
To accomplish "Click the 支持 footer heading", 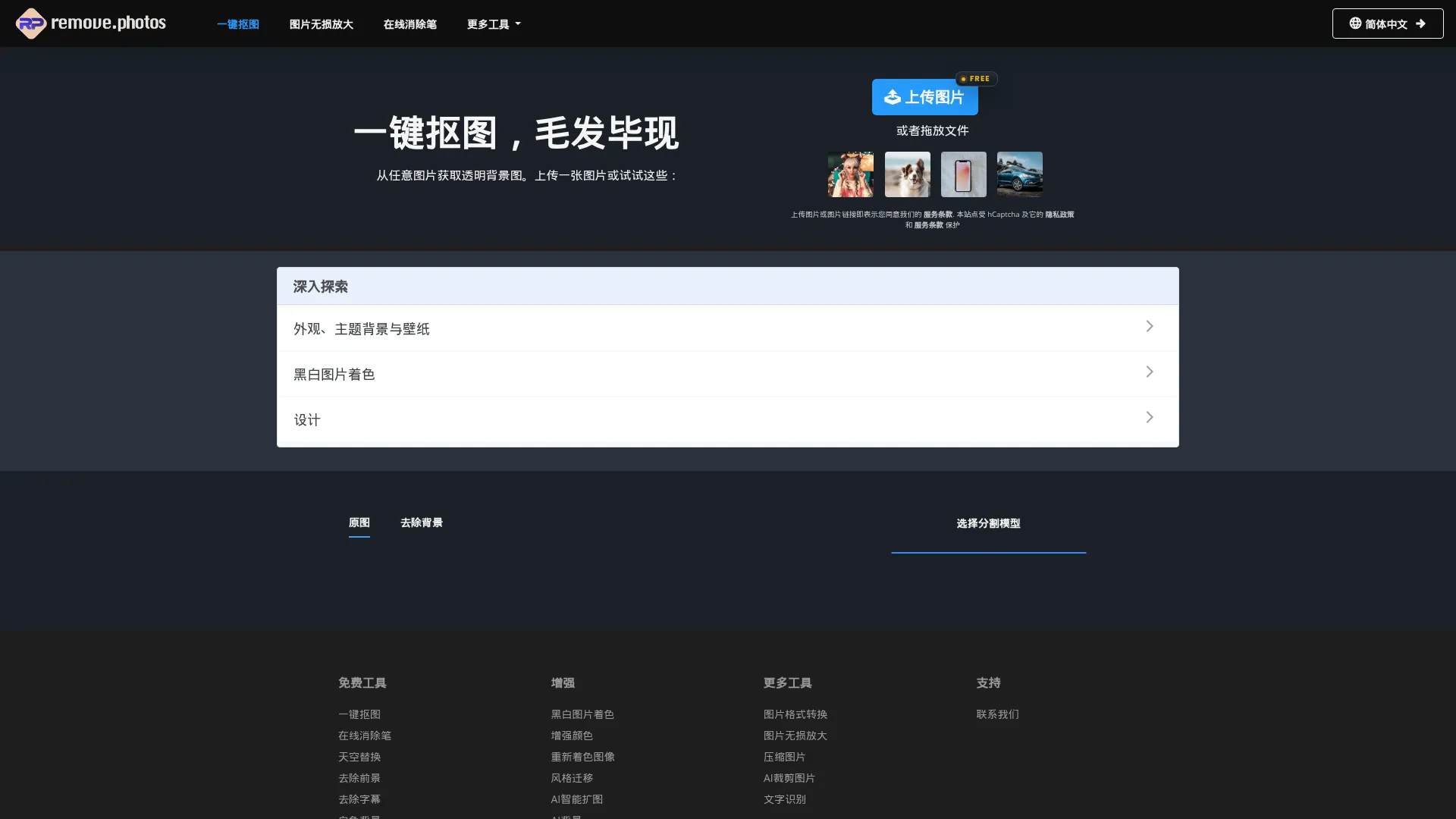I will [988, 683].
